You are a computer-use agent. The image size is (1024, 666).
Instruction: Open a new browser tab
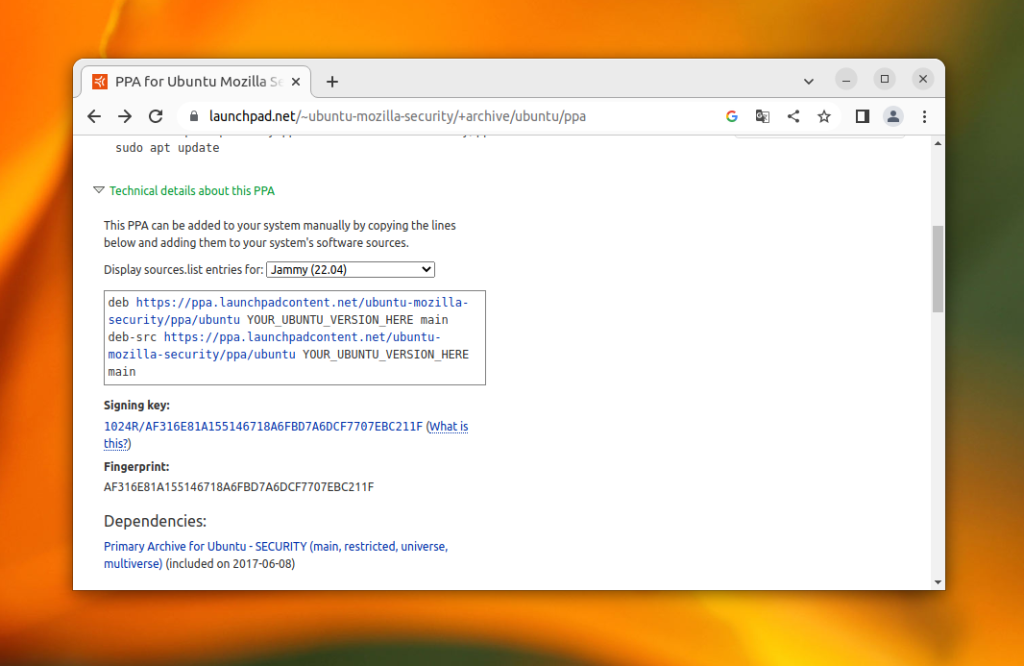tap(332, 82)
